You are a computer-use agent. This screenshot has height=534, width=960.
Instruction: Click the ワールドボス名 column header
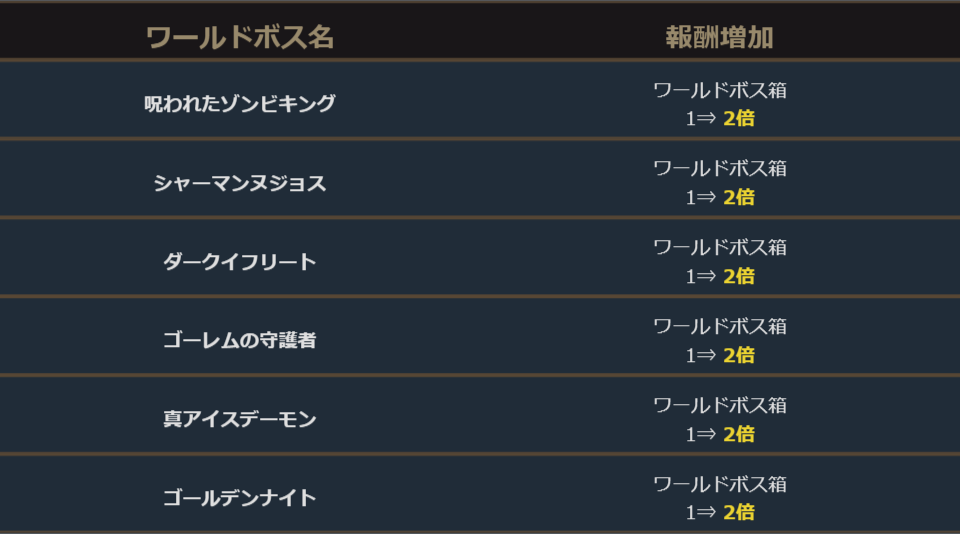(x=240, y=38)
